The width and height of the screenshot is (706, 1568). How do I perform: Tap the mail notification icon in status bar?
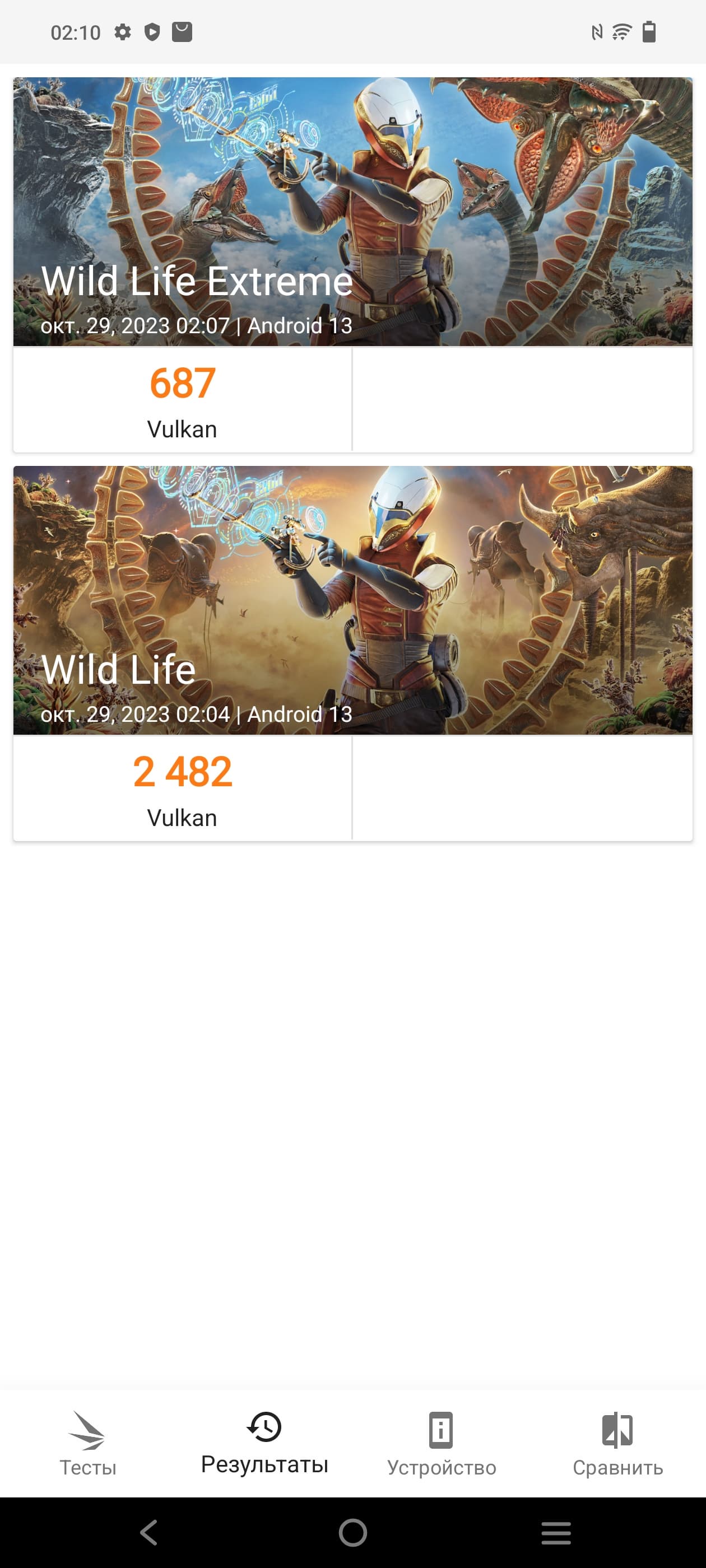[x=182, y=32]
